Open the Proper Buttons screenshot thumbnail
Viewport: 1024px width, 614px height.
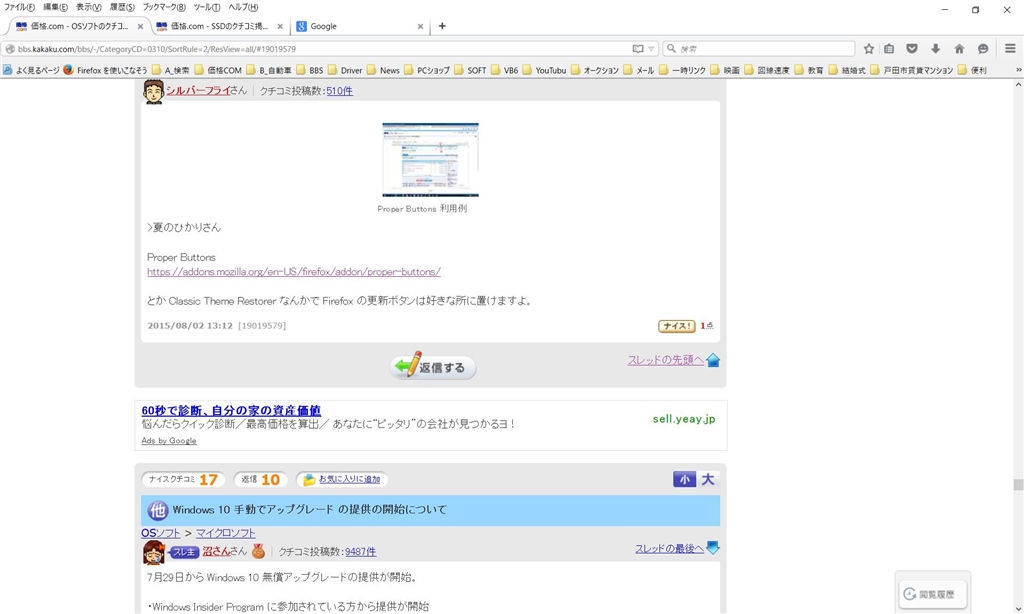point(430,159)
